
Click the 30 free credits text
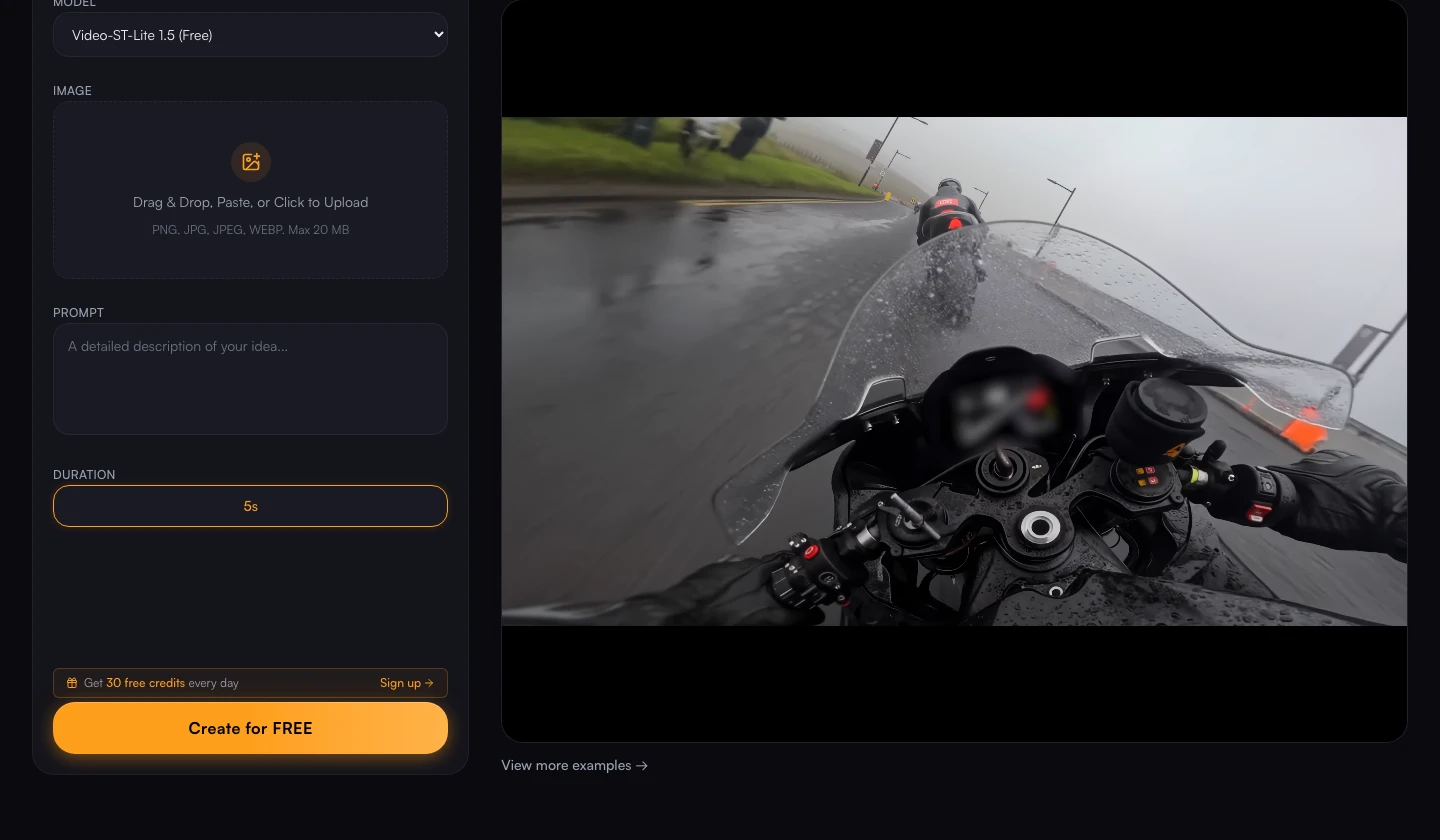coord(145,683)
